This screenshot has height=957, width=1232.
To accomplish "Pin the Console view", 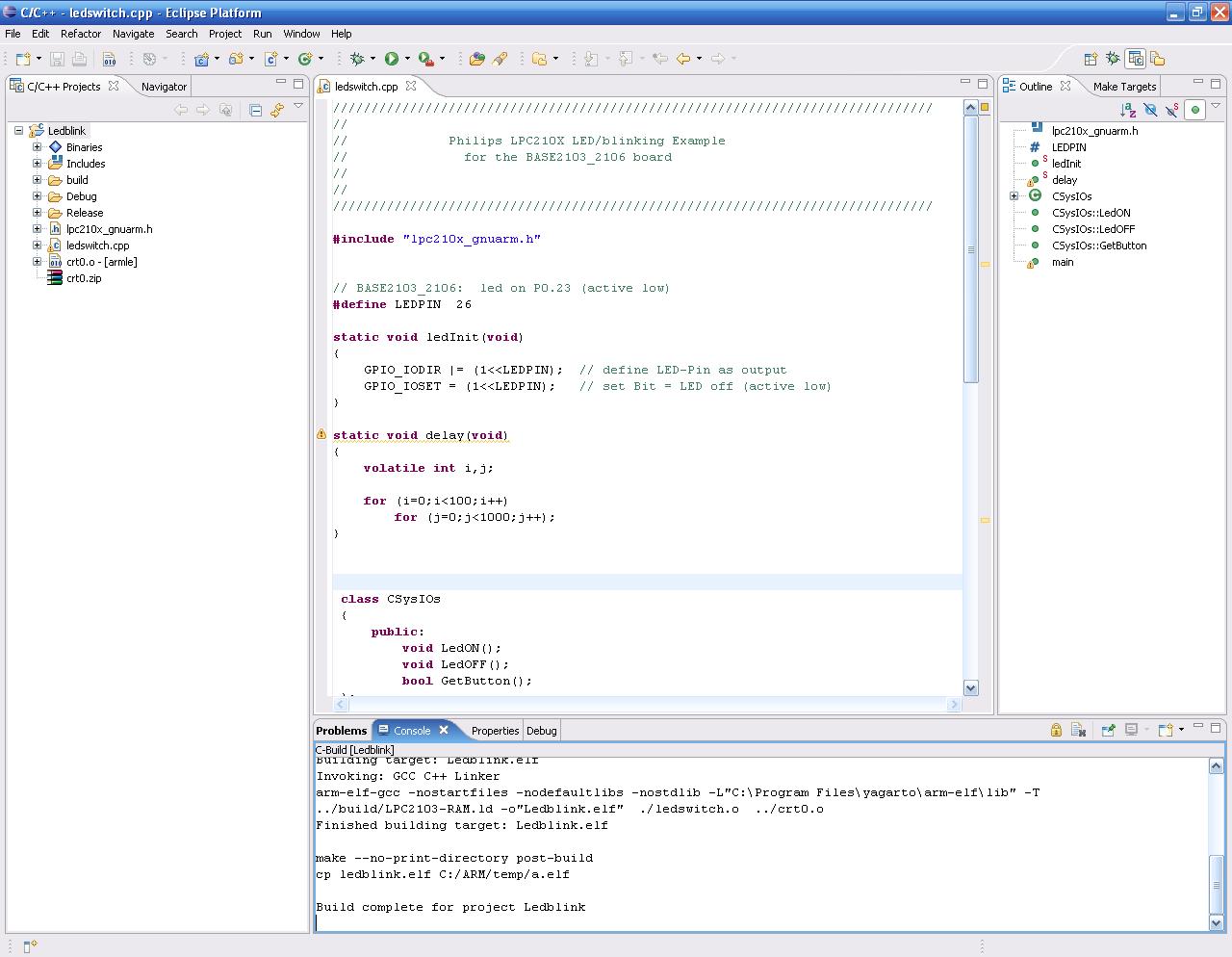I will tap(1108, 731).
